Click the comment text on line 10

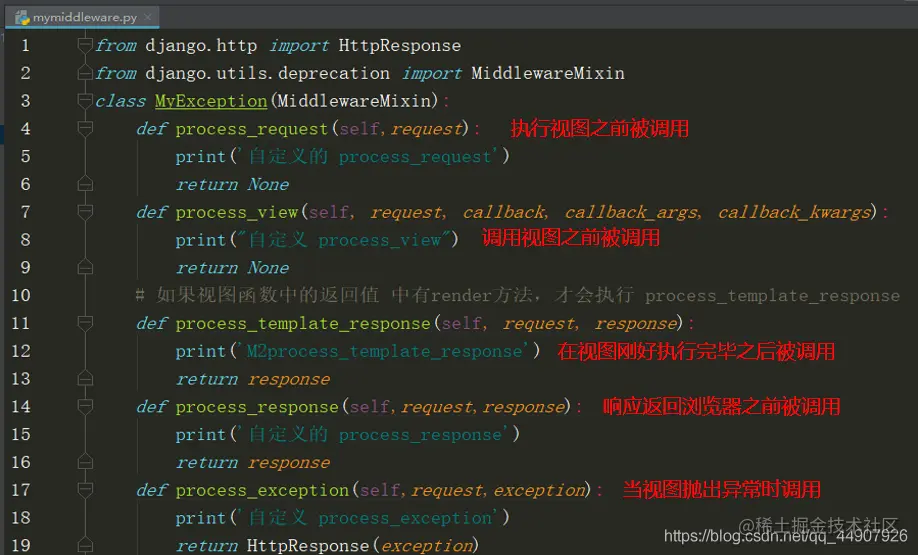(518, 296)
